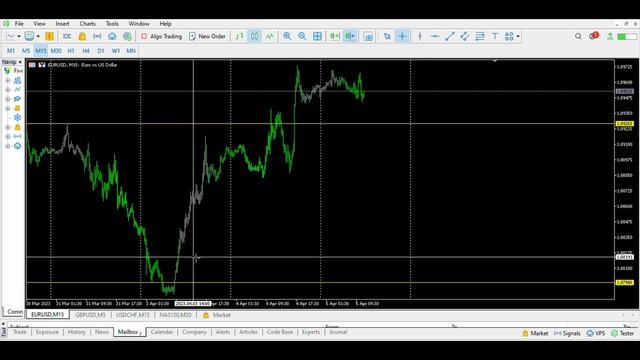The width and height of the screenshot is (640, 360).
Task: Toggle the Auto Scroll chart button
Action: 335,36
